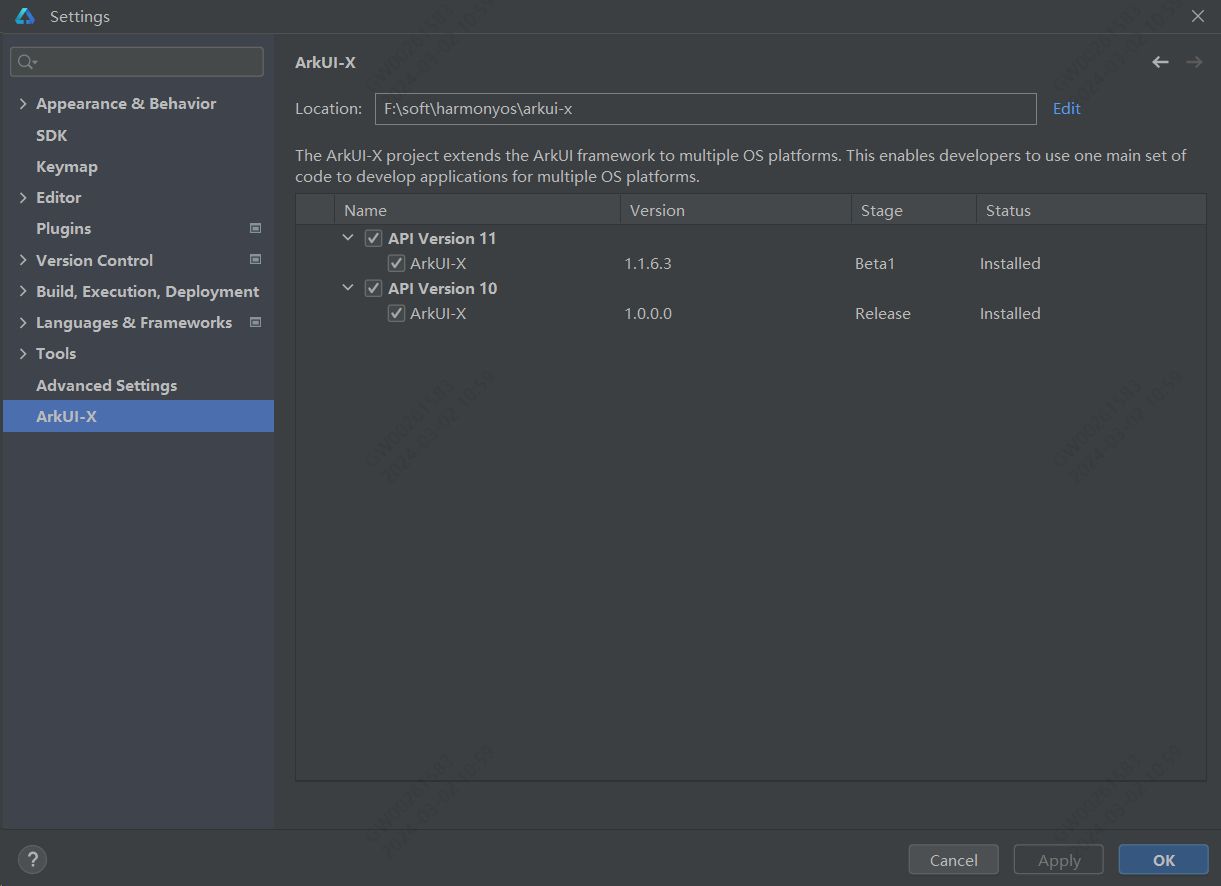
Task: Close the Settings dialog
Action: [x=1198, y=16]
